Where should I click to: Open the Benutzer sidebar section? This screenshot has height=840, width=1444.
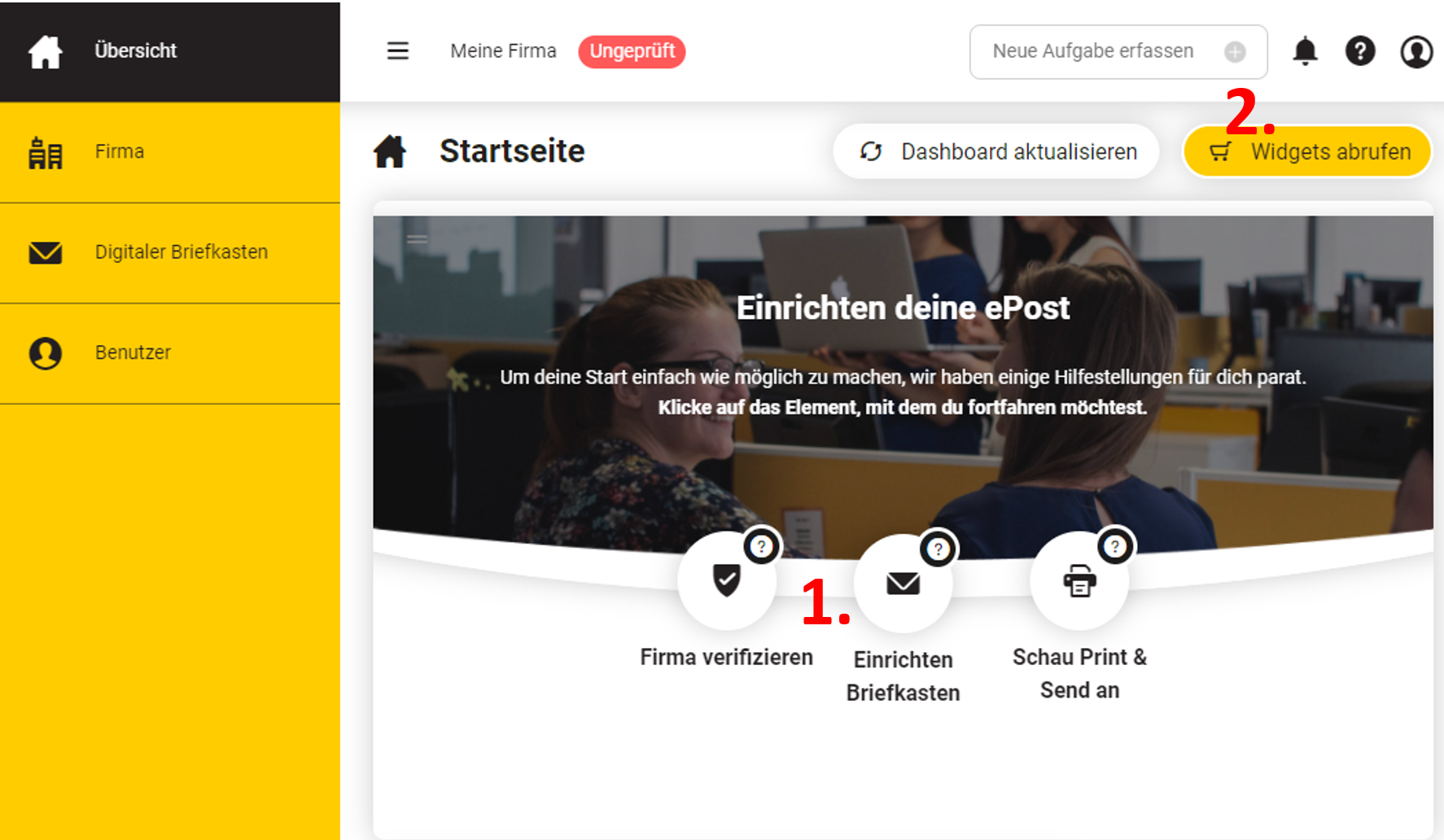[x=169, y=354]
